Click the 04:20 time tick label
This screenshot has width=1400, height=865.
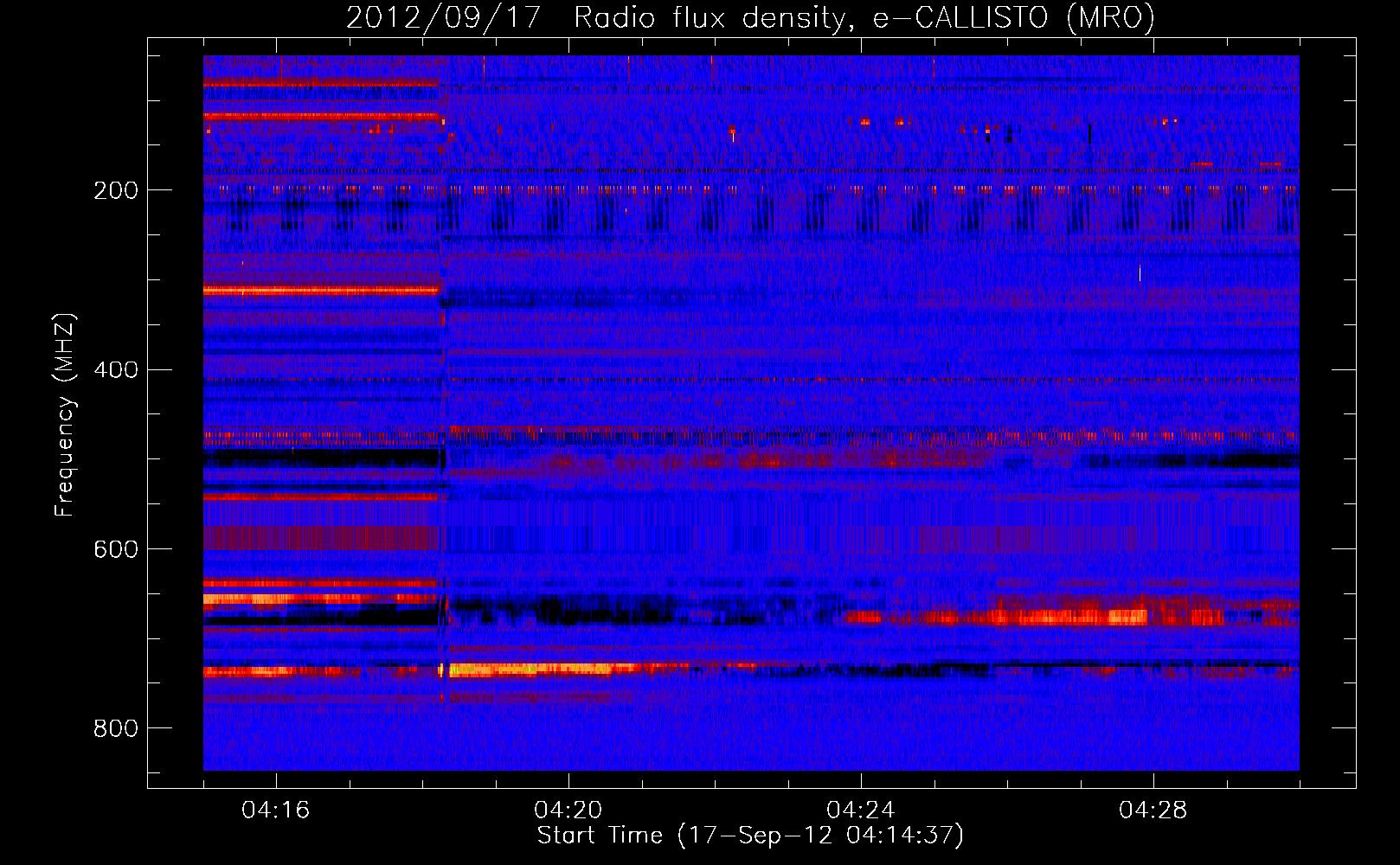point(568,811)
